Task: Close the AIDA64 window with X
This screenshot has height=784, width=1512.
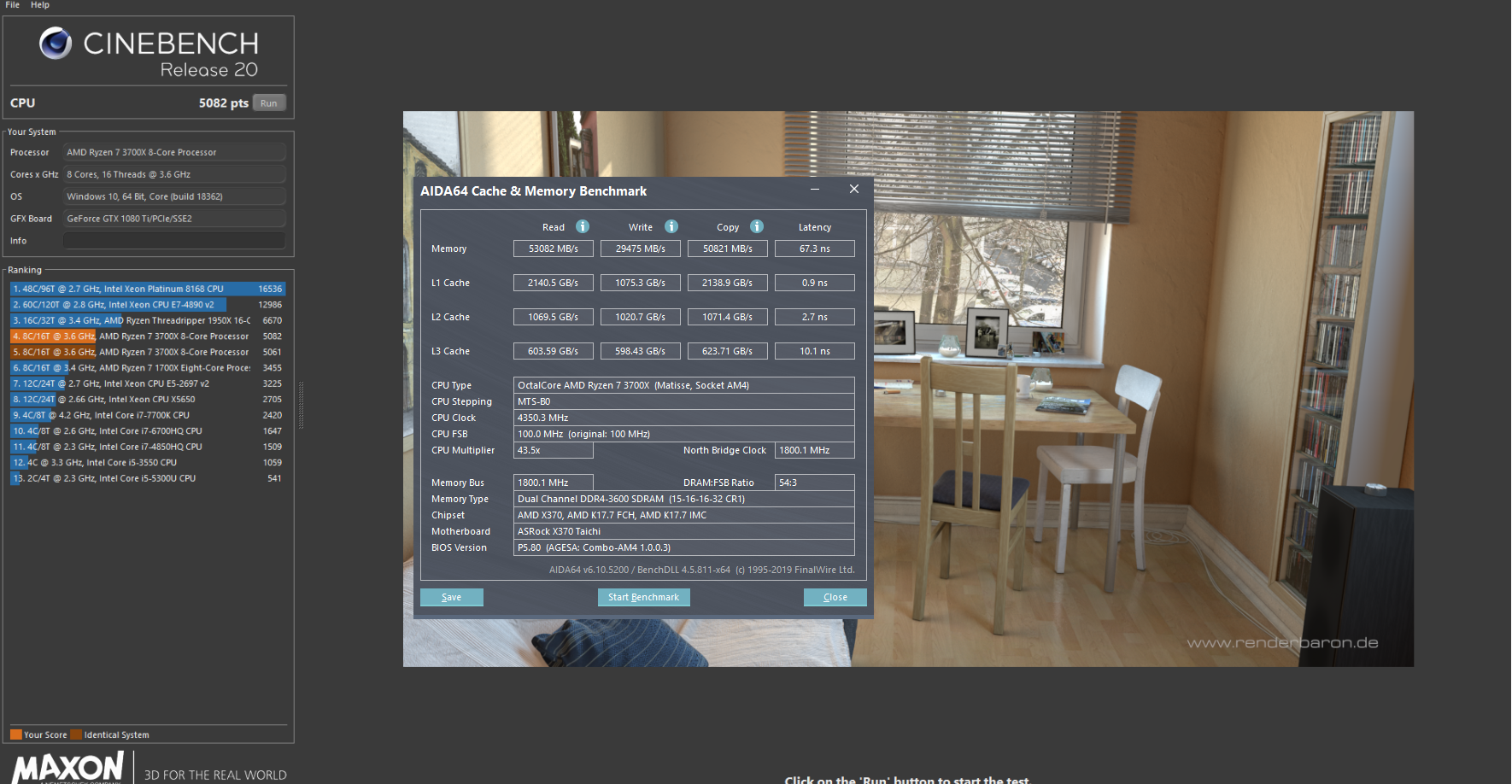Action: pyautogui.click(x=854, y=190)
